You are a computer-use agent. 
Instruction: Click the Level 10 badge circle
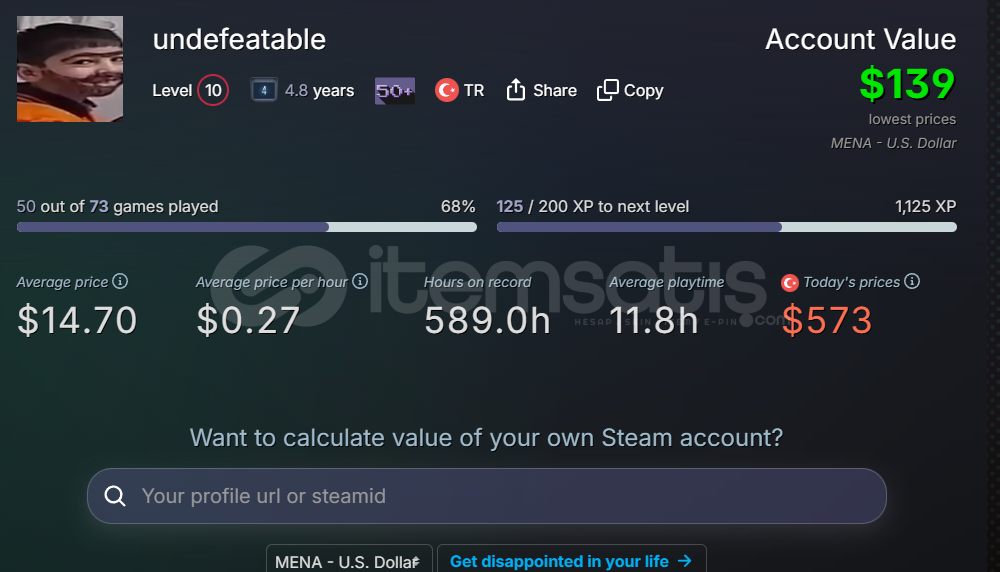click(x=213, y=90)
